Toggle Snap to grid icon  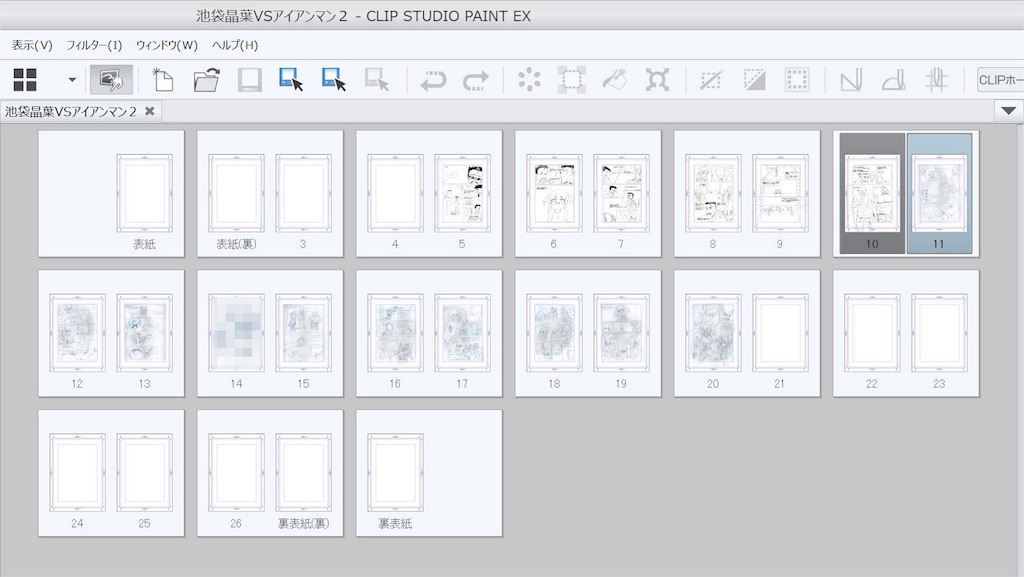click(x=936, y=80)
